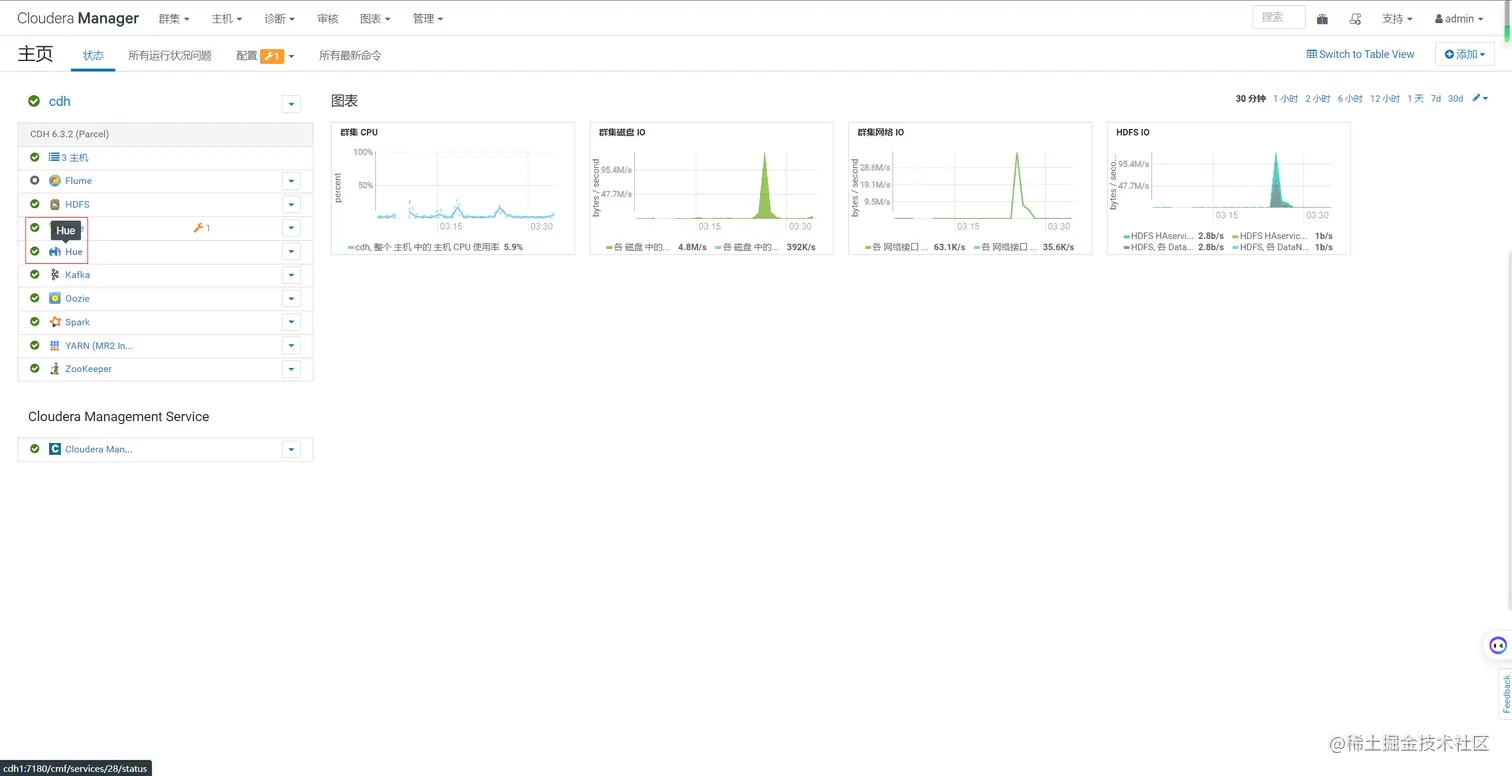Viewport: 1512px width, 776px height.
Task: Click Switch to Table View link
Action: point(1360,54)
